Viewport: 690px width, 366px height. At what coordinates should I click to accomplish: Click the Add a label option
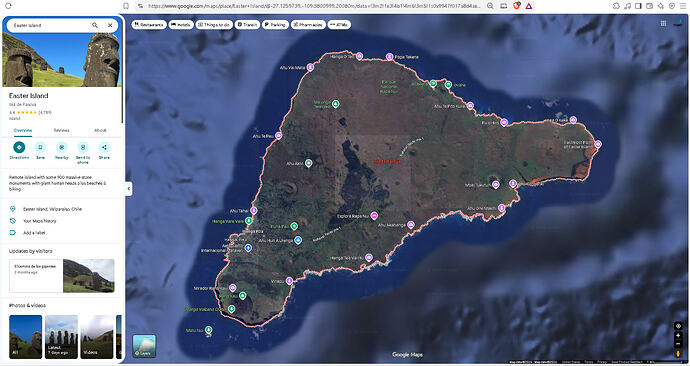tap(62, 233)
